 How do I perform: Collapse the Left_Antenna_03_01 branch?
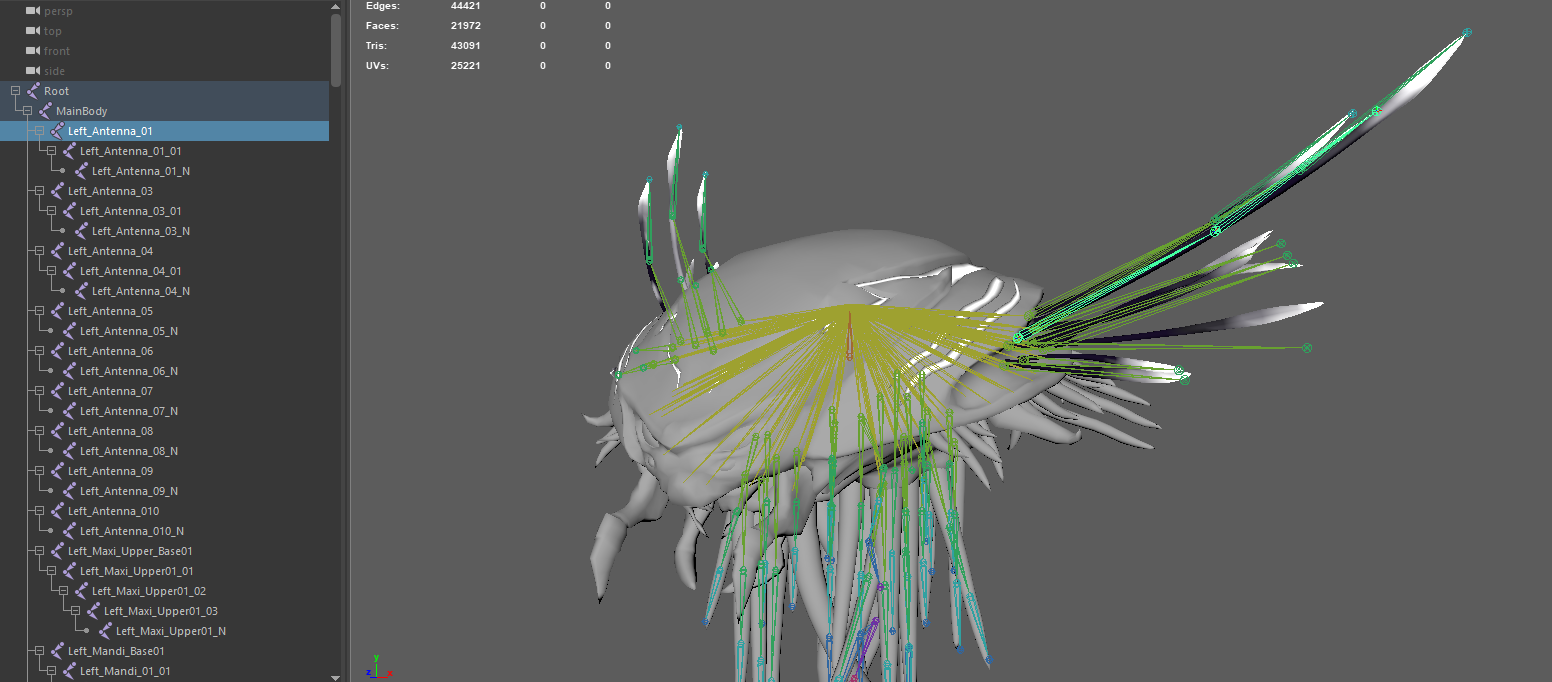(51, 211)
